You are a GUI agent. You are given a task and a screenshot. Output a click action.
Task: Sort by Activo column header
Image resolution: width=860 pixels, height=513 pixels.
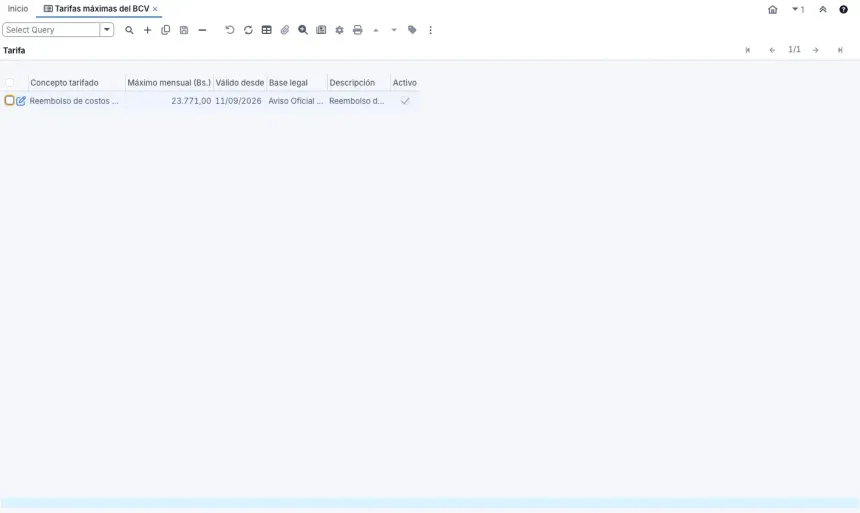pos(405,83)
